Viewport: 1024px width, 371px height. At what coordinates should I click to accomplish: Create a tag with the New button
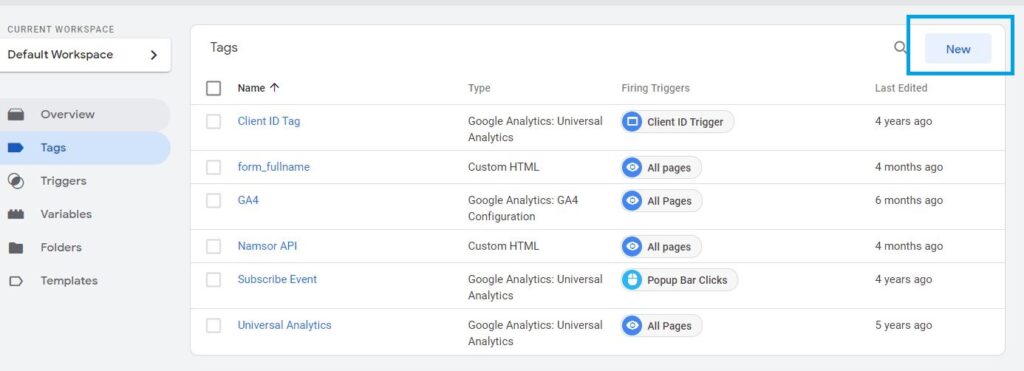(958, 49)
